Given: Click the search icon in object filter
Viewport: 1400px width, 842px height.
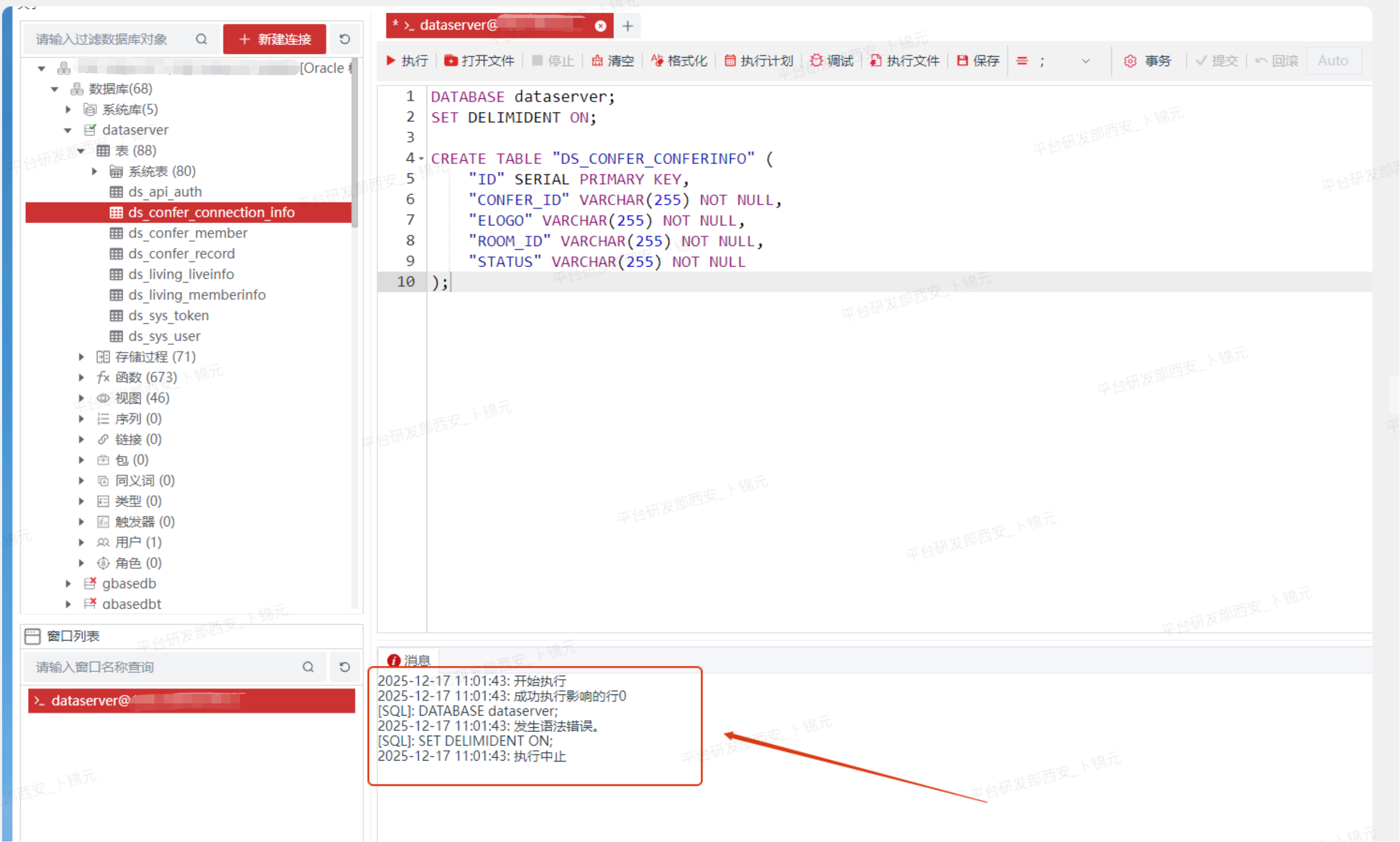Looking at the screenshot, I should [201, 39].
